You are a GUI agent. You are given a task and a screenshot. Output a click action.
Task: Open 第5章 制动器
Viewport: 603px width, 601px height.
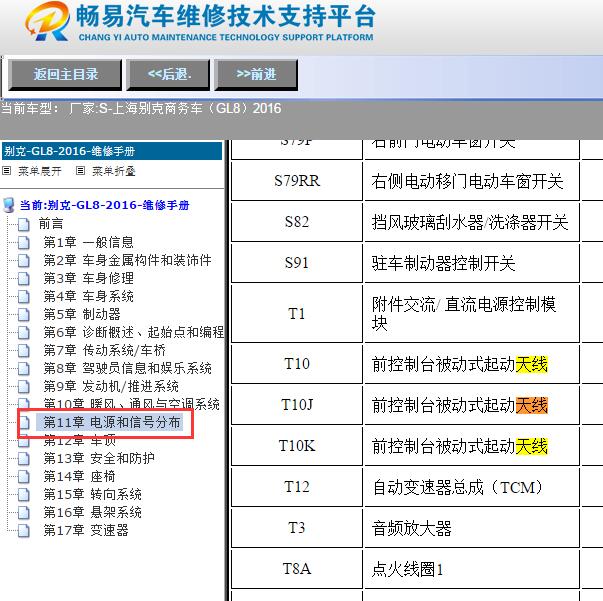(82, 315)
